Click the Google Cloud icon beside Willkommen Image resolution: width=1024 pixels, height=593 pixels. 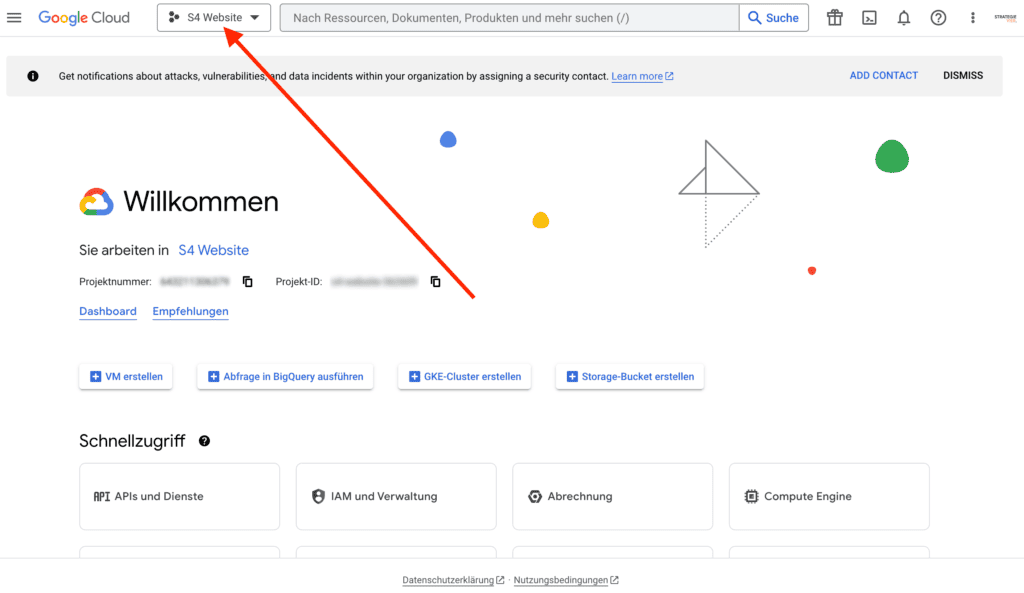tap(96, 202)
